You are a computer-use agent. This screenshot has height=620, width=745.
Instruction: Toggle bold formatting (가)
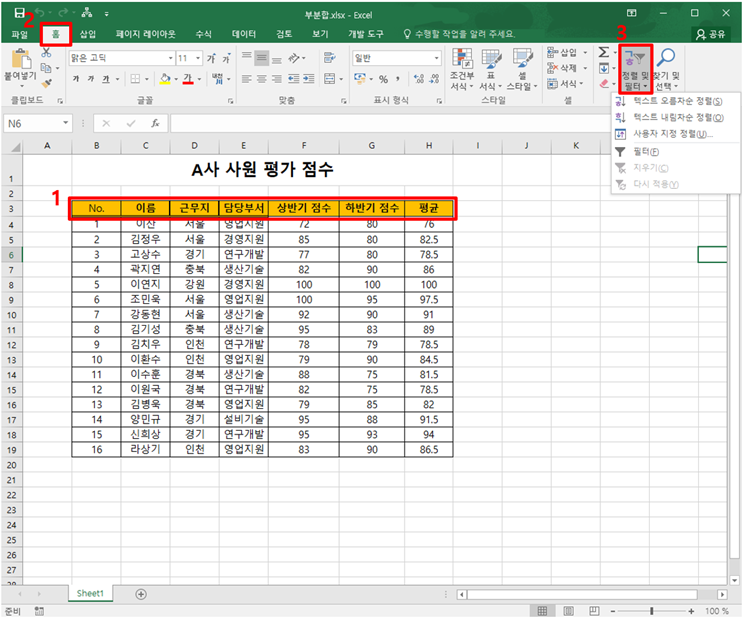click(76, 79)
